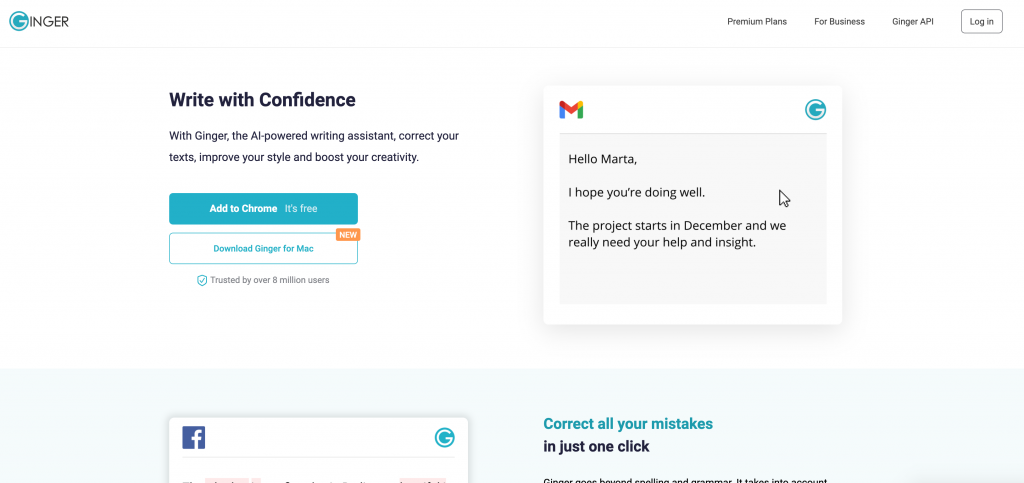The image size is (1024, 483).
Task: Click the in just one click subheading
Action: pyautogui.click(x=596, y=447)
